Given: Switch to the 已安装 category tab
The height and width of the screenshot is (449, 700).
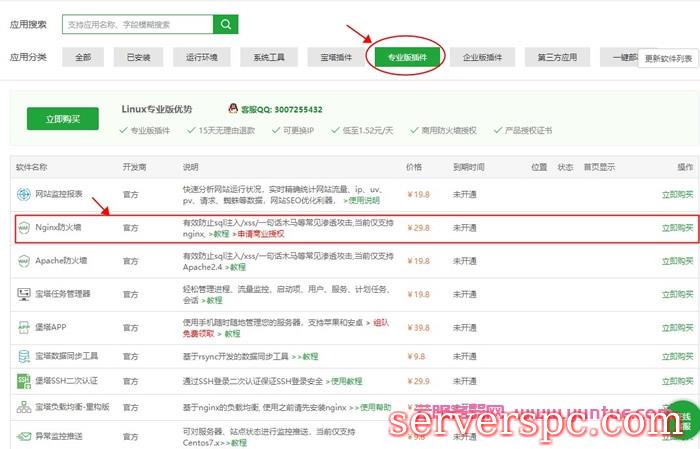Looking at the screenshot, I should [139, 58].
